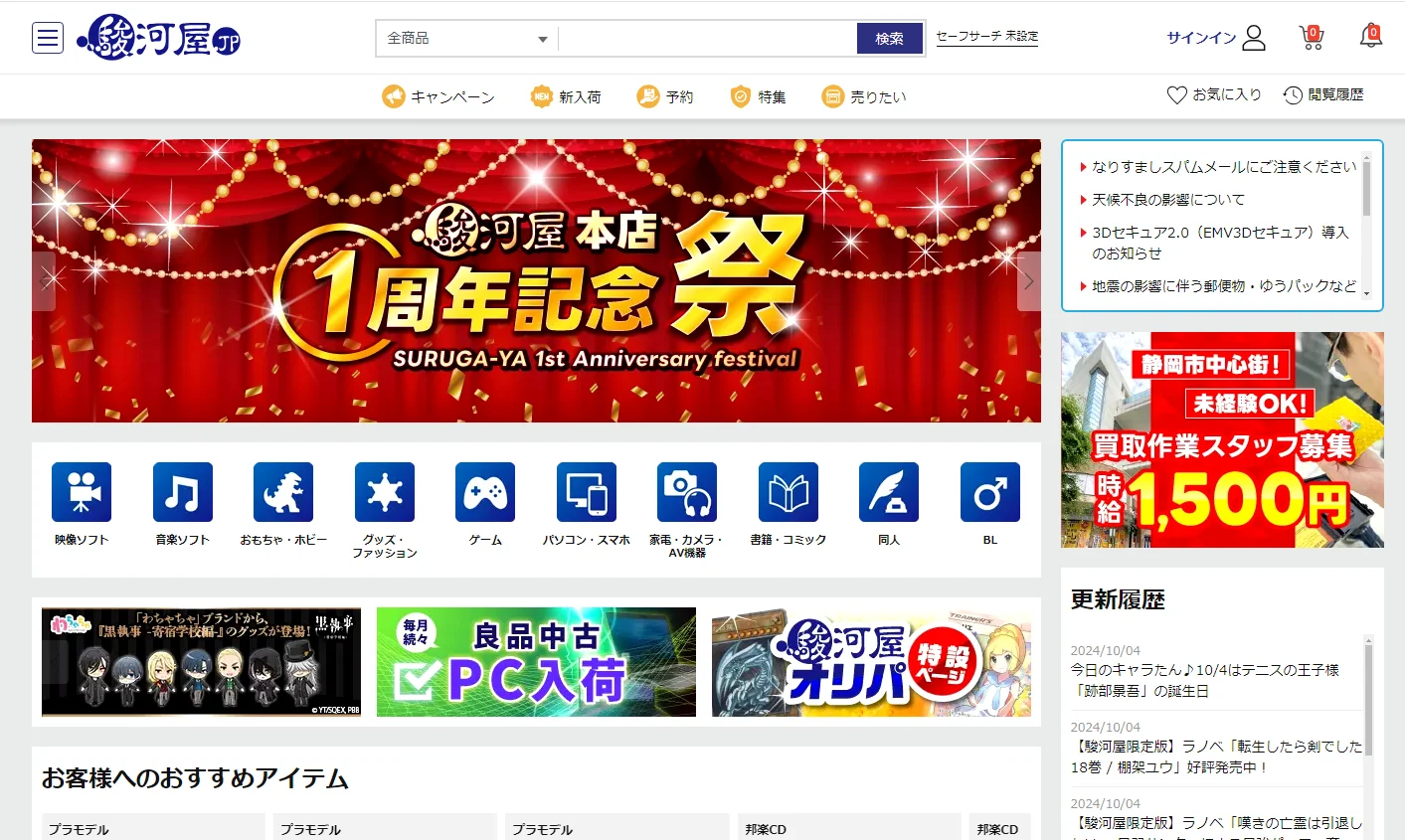Screen dimensions: 1405x840
Task: Click the search text input field
Action: [708, 39]
